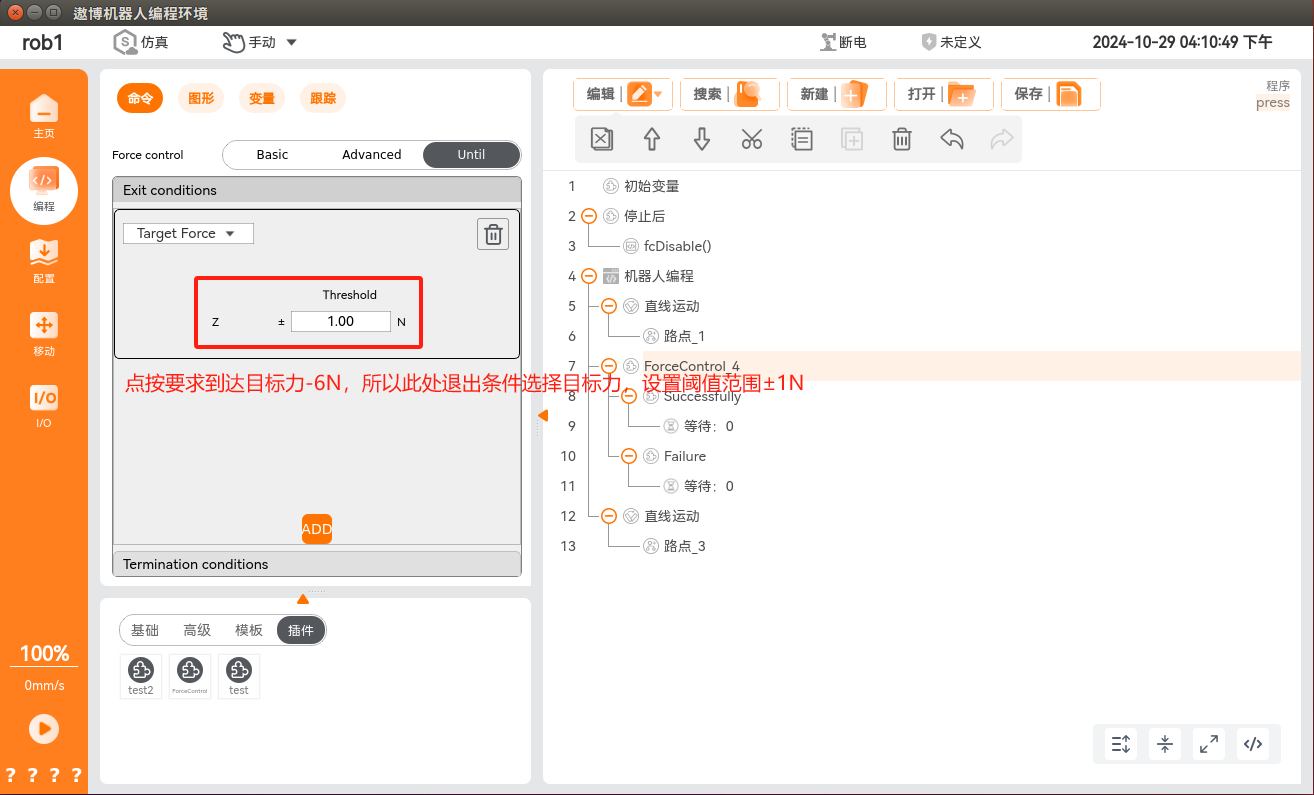The height and width of the screenshot is (795, 1314).
Task: Click the move down arrow icon
Action: coord(702,139)
